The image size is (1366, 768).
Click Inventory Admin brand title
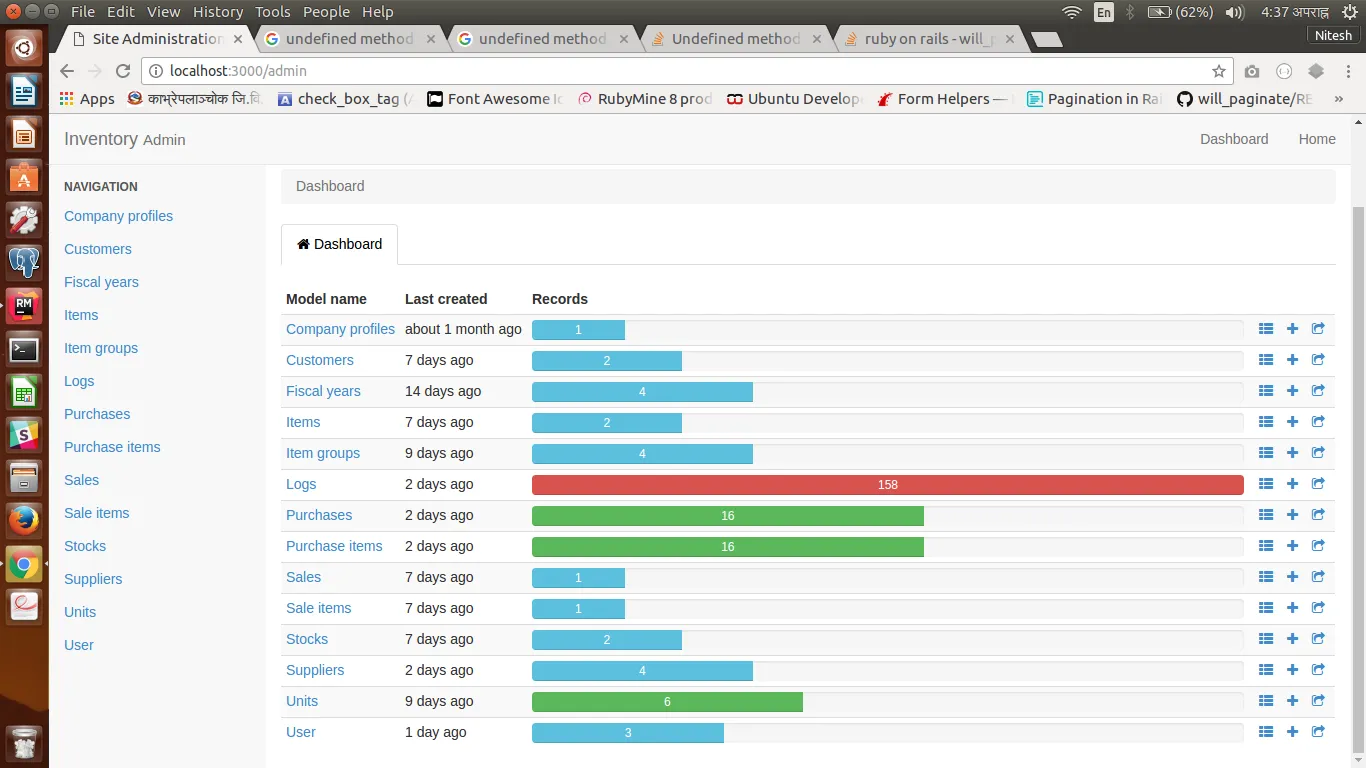125,139
